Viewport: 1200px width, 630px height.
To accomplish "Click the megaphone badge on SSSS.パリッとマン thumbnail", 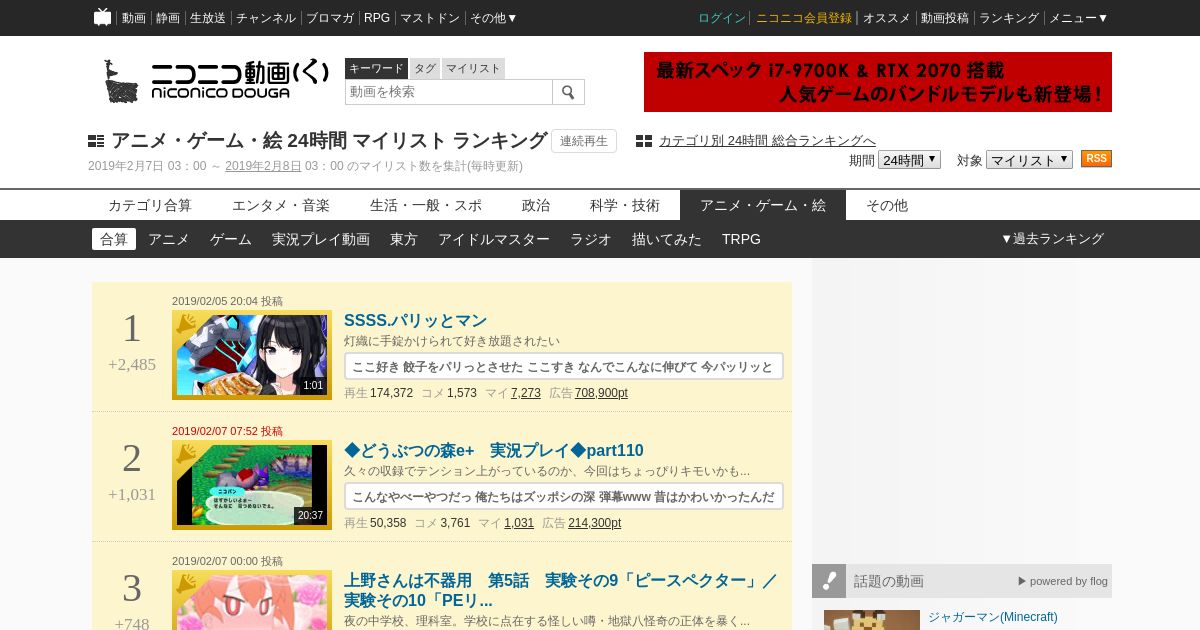I will tap(186, 324).
